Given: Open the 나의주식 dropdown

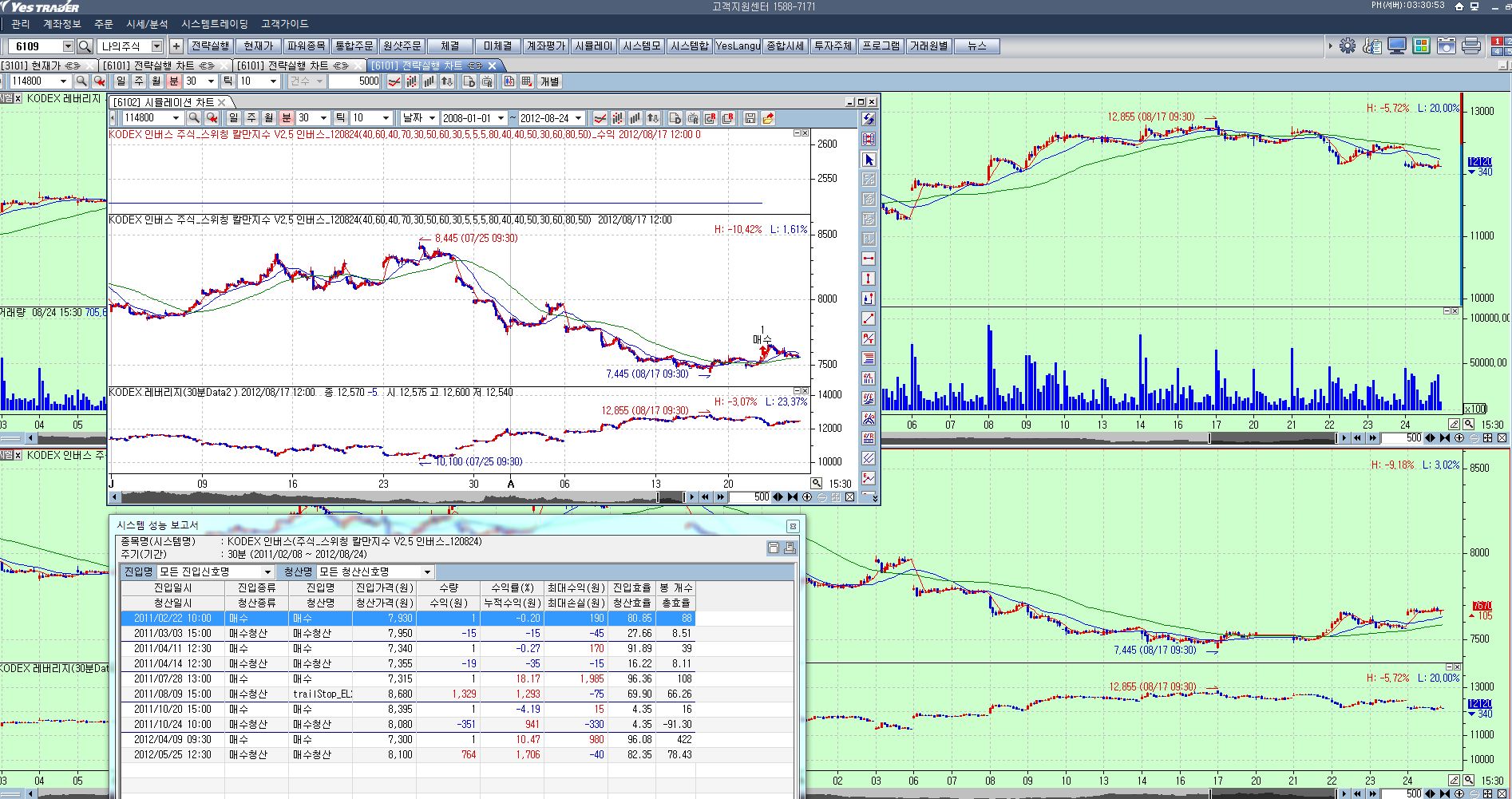Looking at the screenshot, I should (x=156, y=46).
